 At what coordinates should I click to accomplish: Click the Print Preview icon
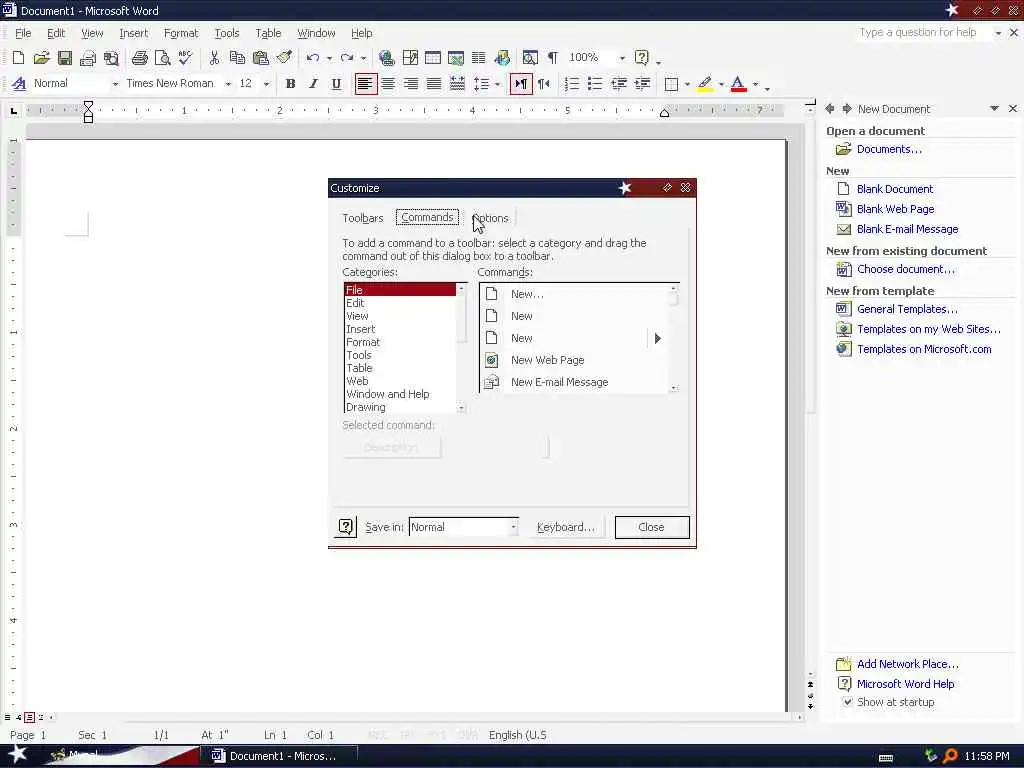click(x=163, y=58)
